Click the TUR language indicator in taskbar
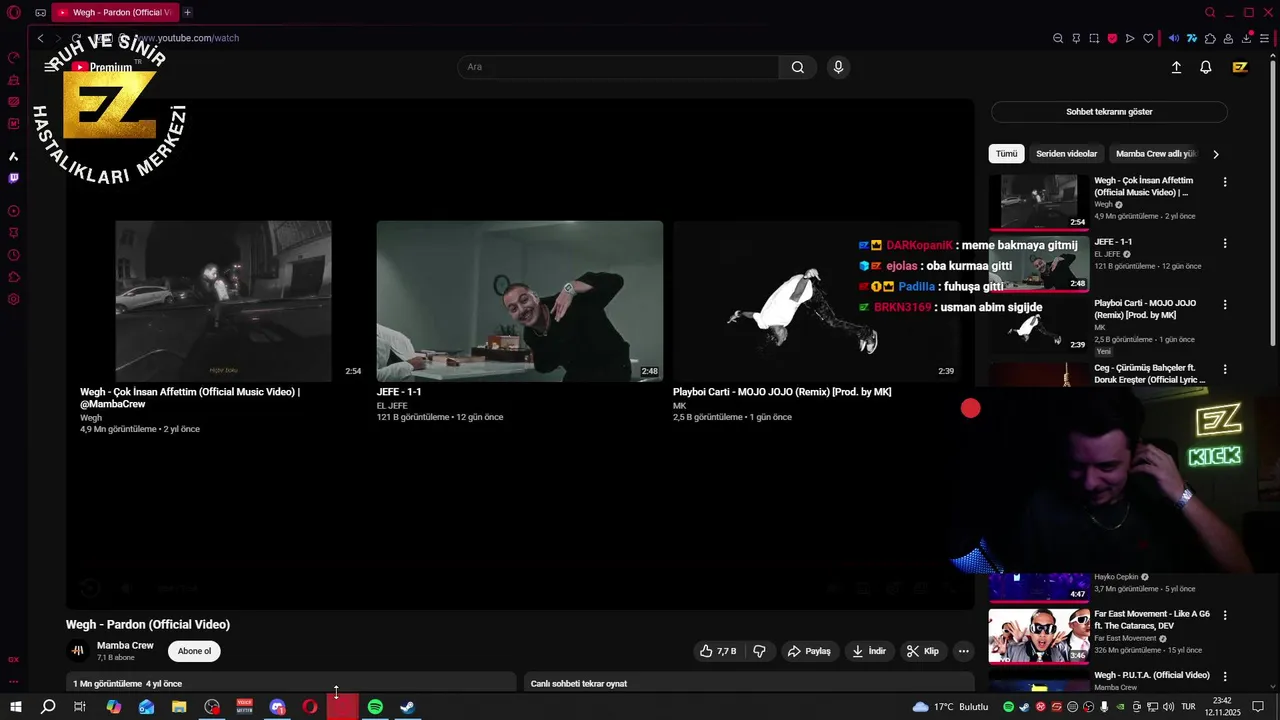The image size is (1280, 720). click(1188, 707)
